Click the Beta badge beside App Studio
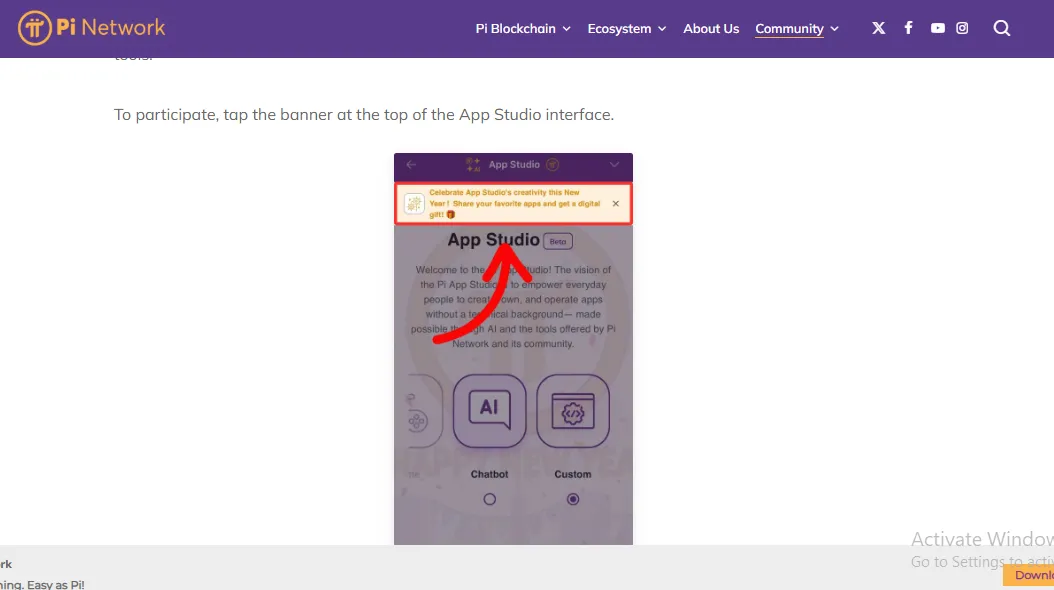Image resolution: width=1054 pixels, height=590 pixels. pos(558,241)
